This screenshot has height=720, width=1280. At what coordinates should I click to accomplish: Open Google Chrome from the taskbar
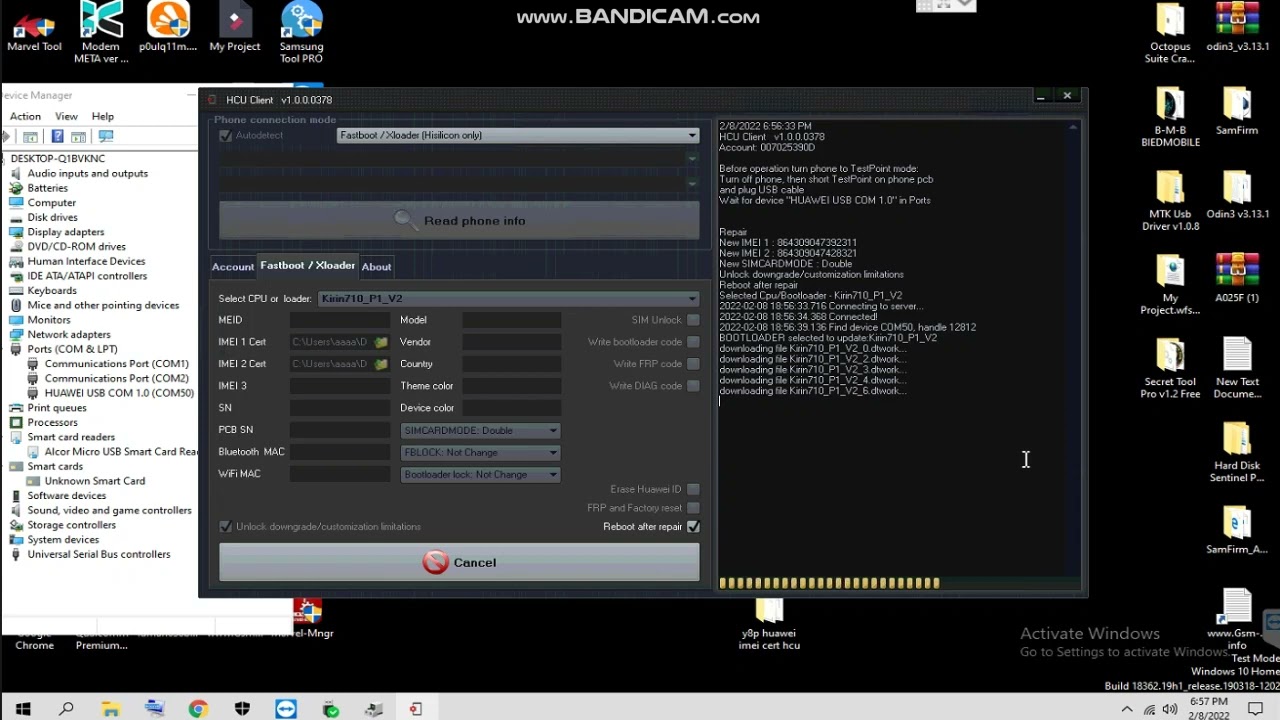198,709
